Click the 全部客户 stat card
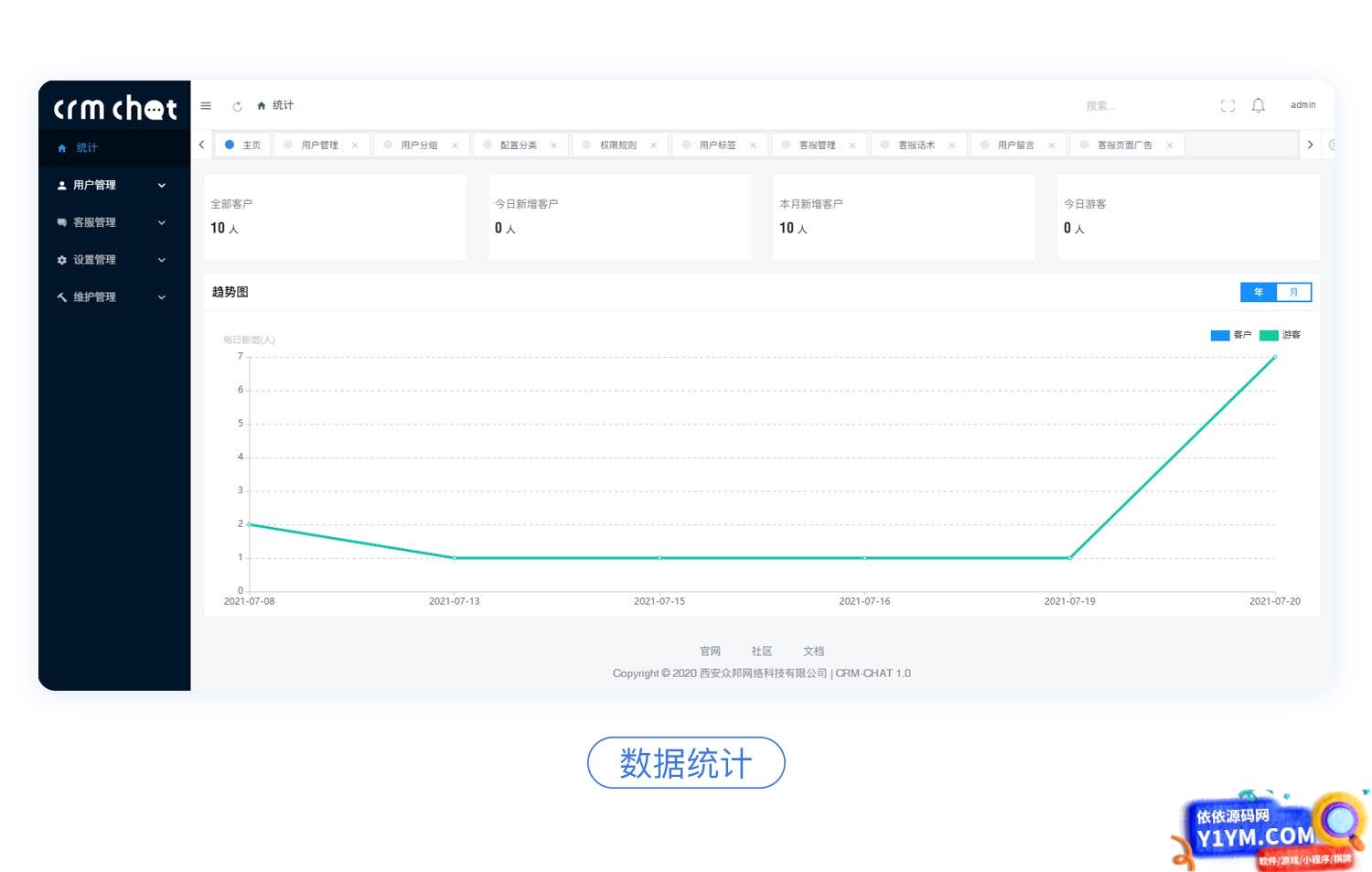The height and width of the screenshot is (872, 1372). tap(335, 217)
